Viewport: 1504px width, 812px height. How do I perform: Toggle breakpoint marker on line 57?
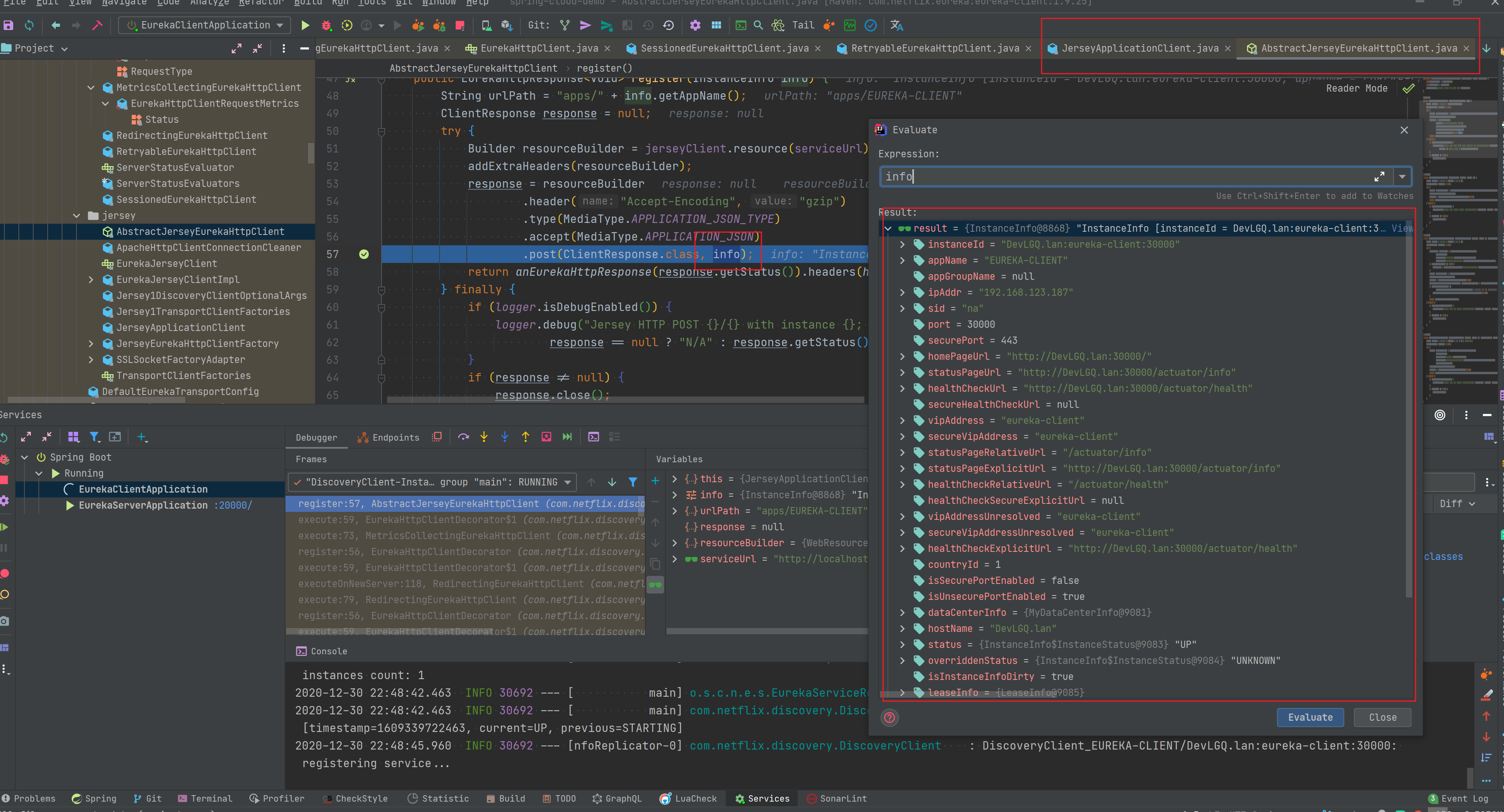click(364, 254)
